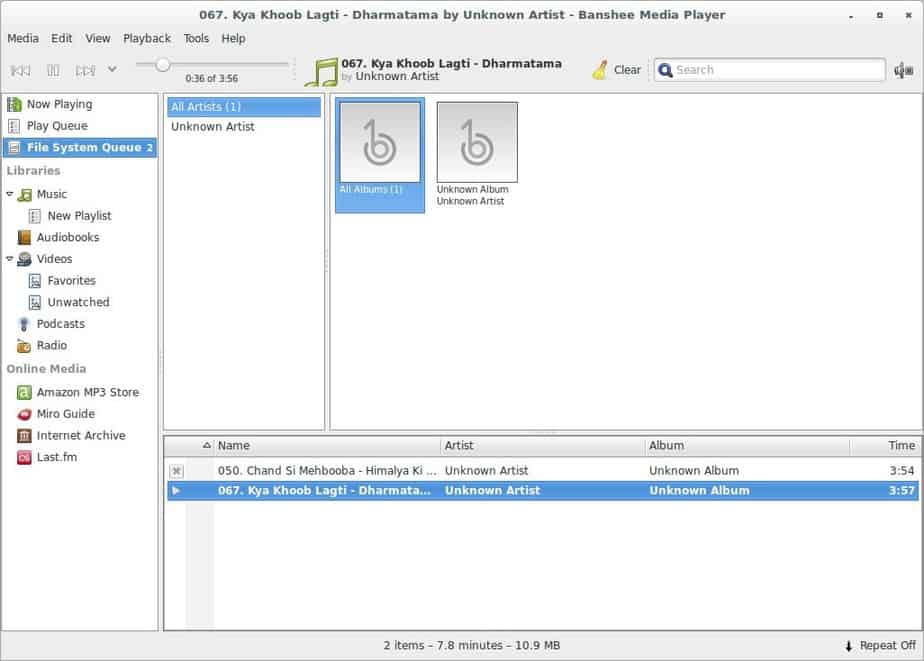
Task: Open the Last.fm source
Action: tap(57, 457)
